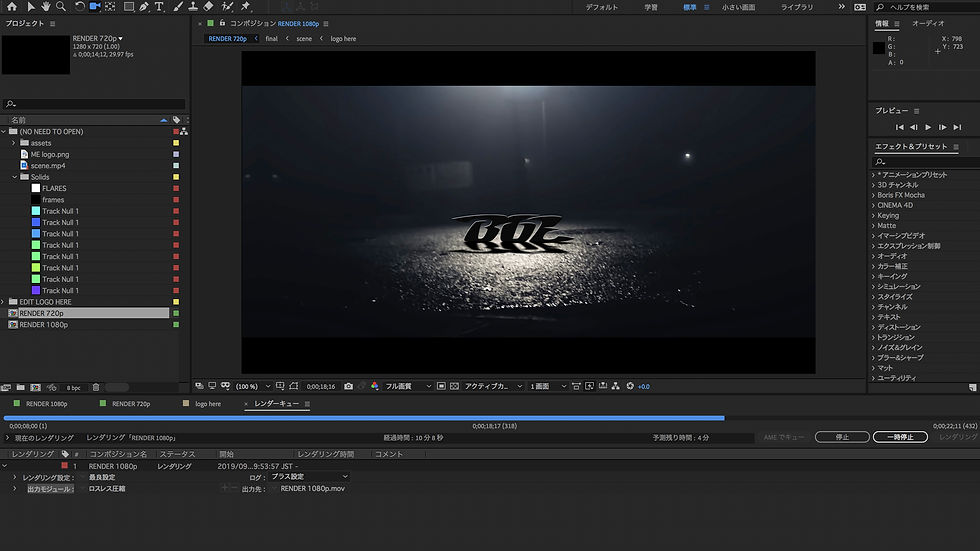The height and width of the screenshot is (551, 980).
Task: Switch to the RENDER 1080p timeline tab
Action: pos(46,404)
